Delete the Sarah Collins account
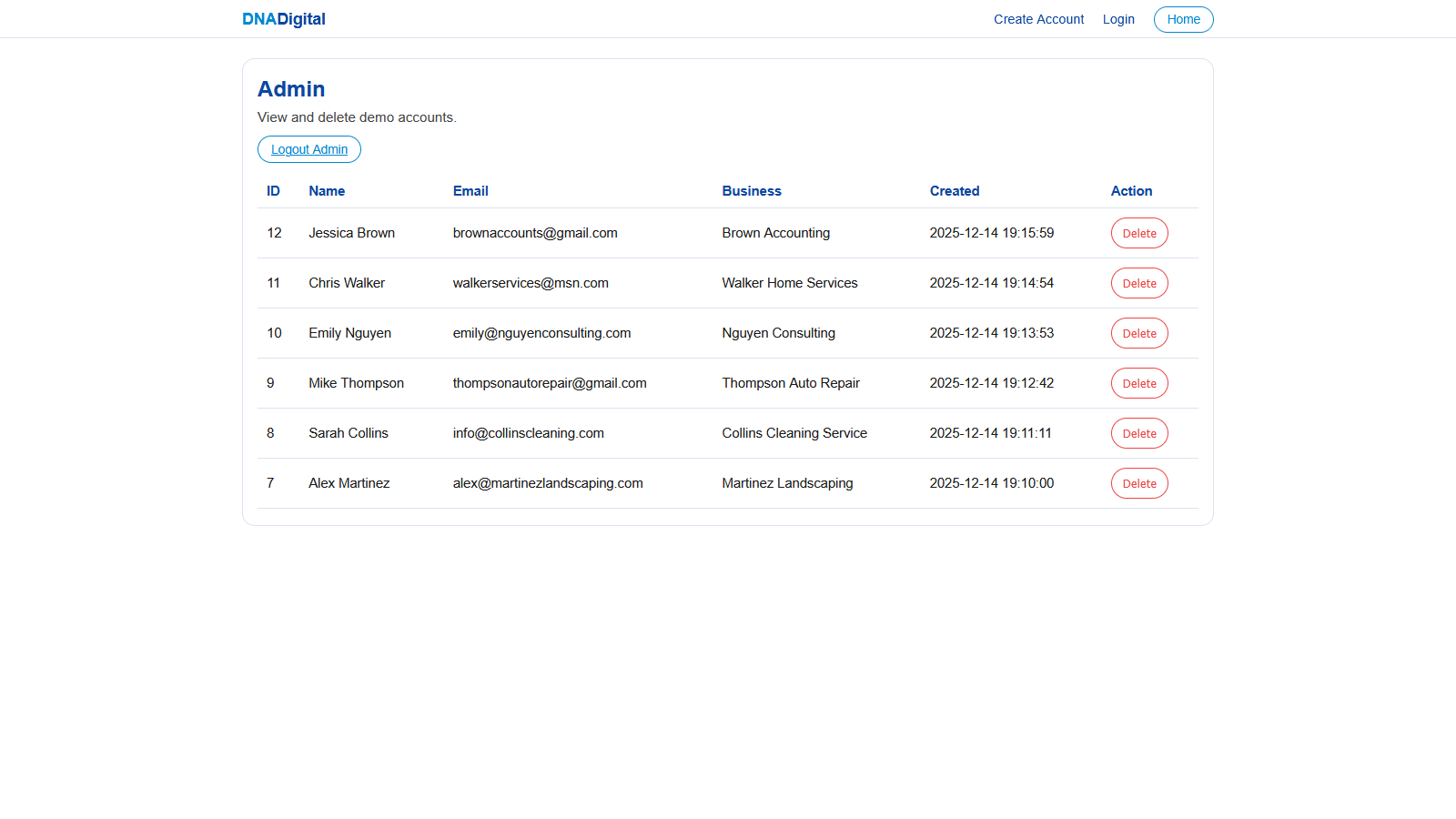Screen dimensions: 1456x819 pyautogui.click(x=1138, y=433)
